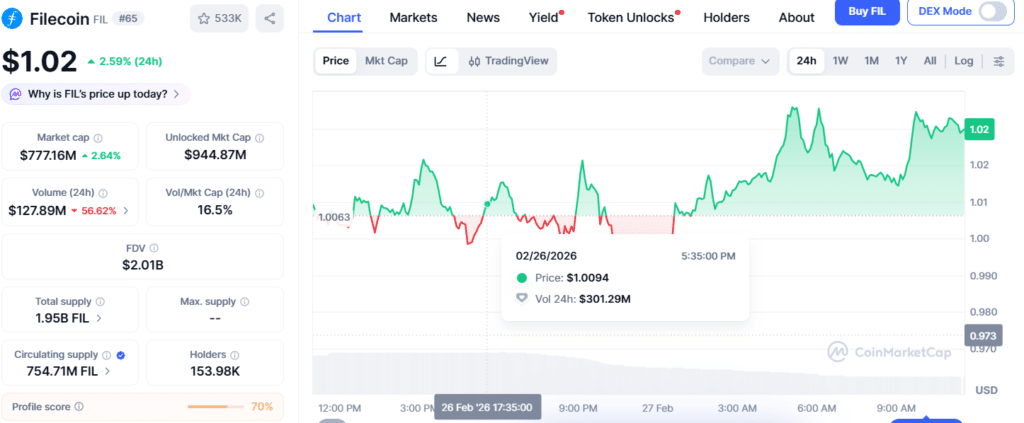Open chart settings sliders icon
The image size is (1024, 423).
pyautogui.click(x=999, y=61)
